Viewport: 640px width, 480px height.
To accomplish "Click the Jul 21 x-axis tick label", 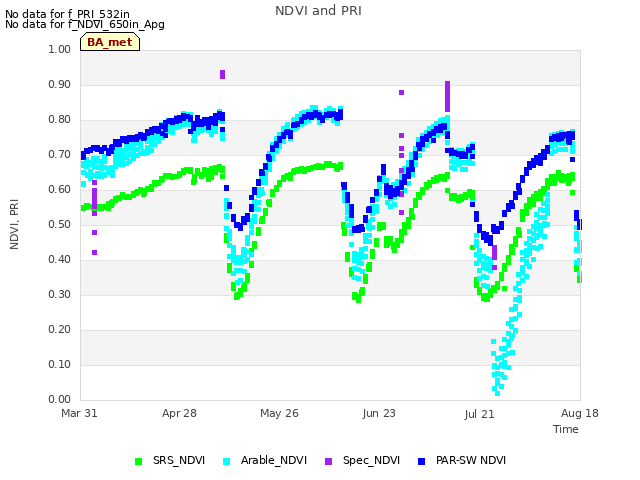I will (479, 414).
